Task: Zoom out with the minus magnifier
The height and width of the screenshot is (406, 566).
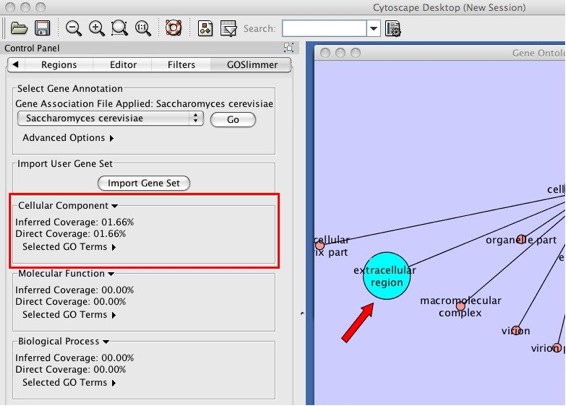Action: pyautogui.click(x=73, y=28)
